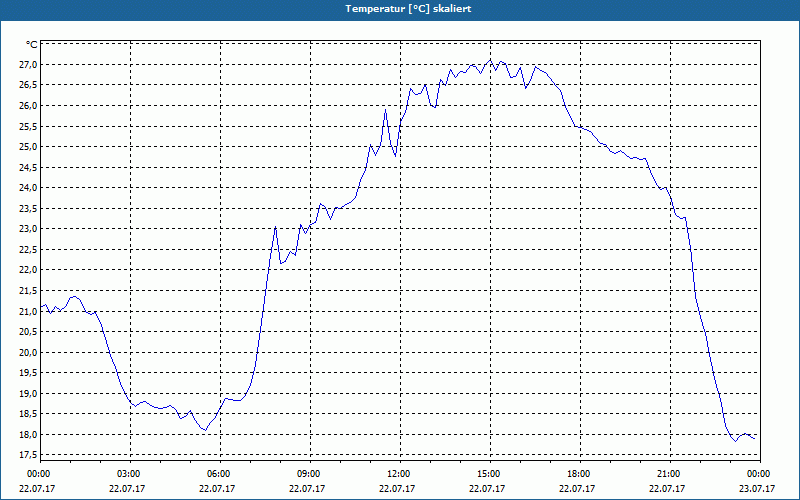Click the '00:00' time label above 23.07.17
This screenshot has width=800, height=500.
[x=758, y=474]
